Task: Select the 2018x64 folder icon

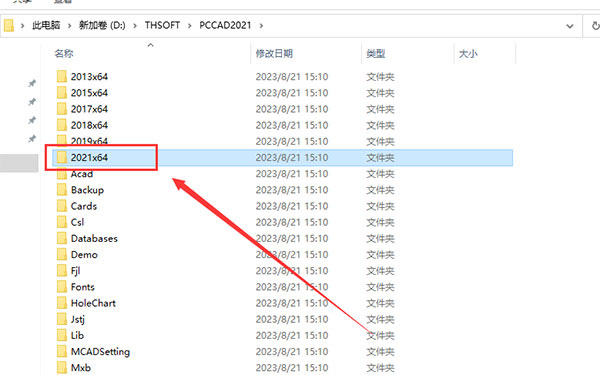Action: point(62,125)
